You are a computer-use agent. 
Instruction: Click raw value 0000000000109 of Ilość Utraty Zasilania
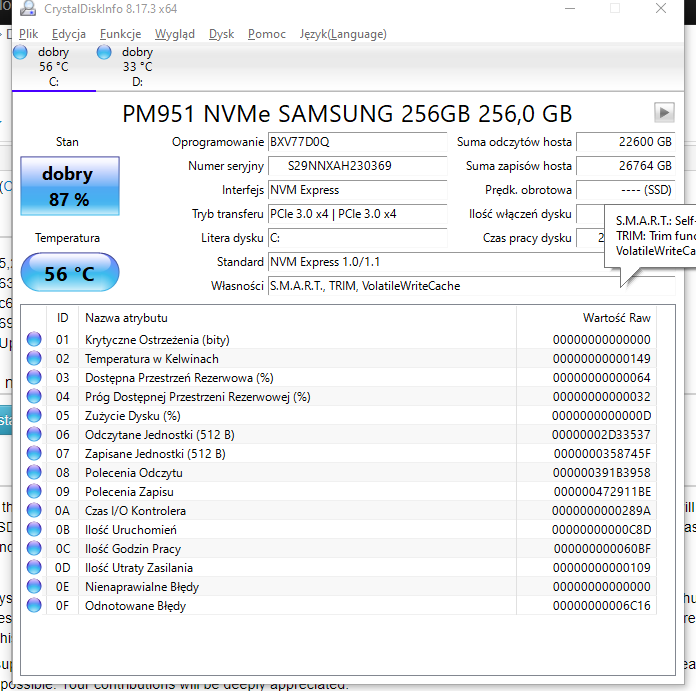click(601, 568)
